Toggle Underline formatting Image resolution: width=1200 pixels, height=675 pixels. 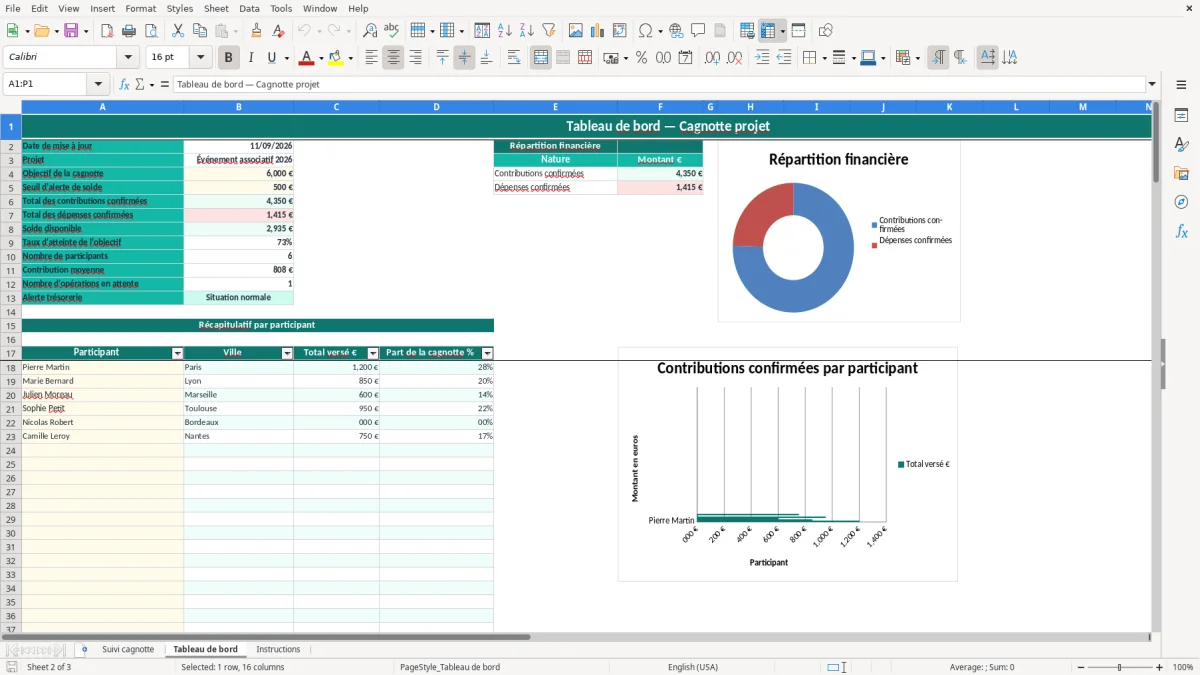click(271, 58)
